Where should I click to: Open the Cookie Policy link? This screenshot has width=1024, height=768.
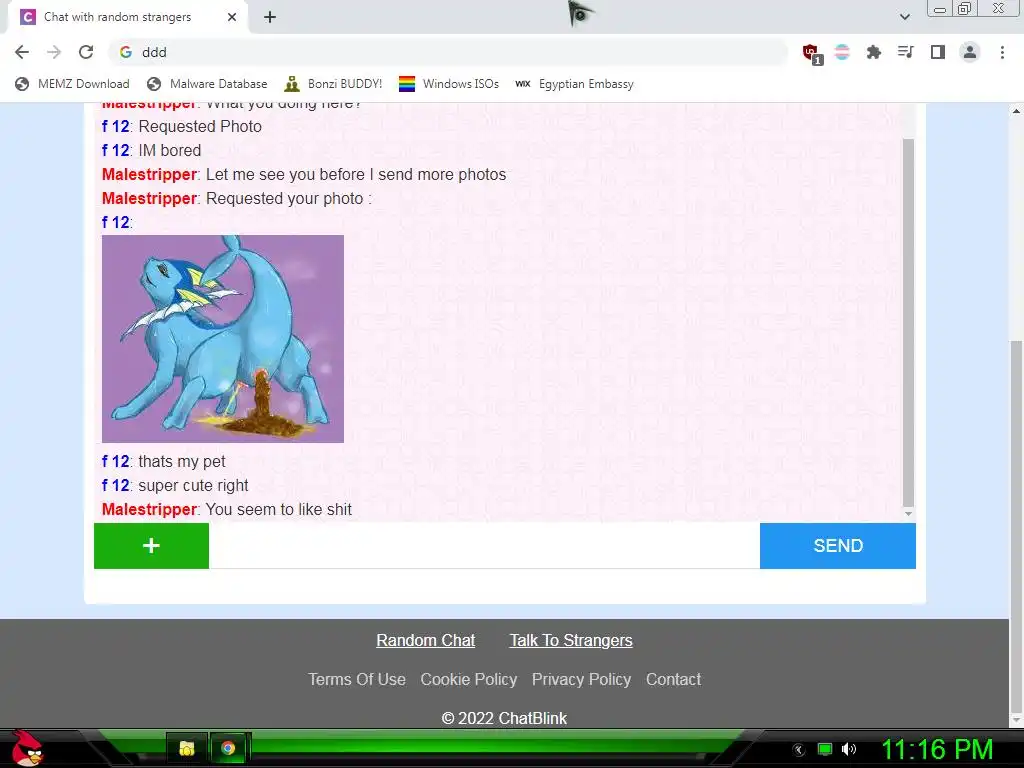point(469,680)
